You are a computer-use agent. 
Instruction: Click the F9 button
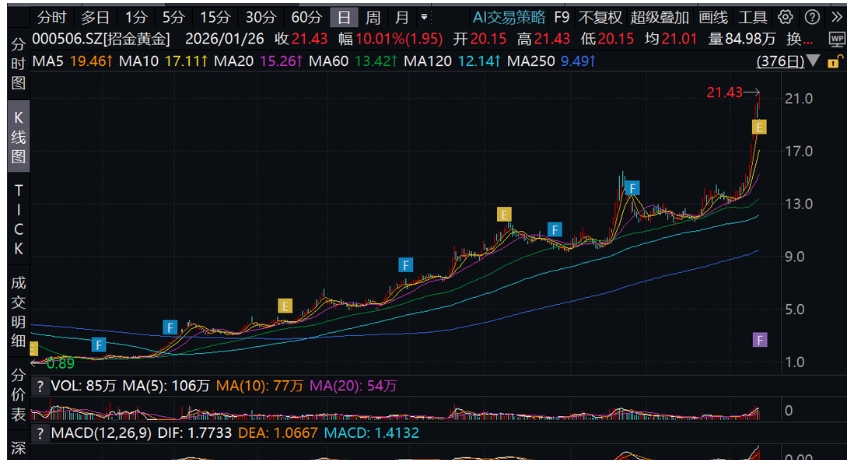pos(562,17)
